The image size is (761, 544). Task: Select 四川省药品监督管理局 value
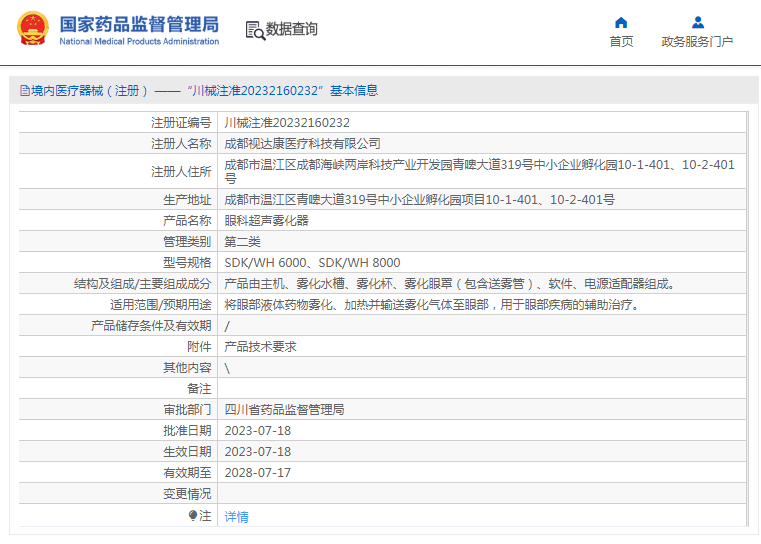tap(284, 410)
